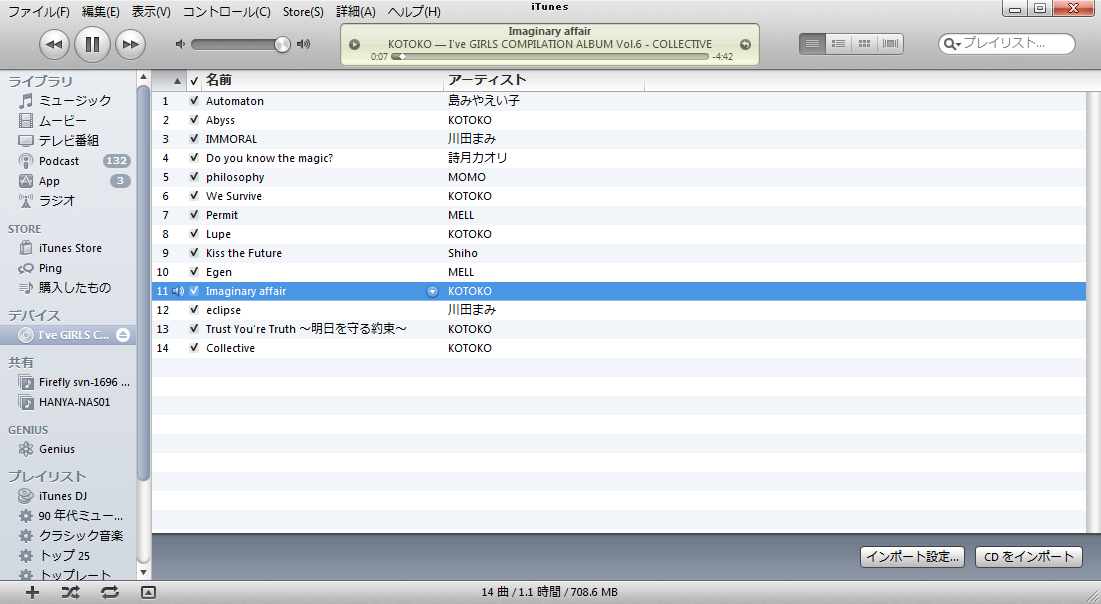1101x604 pixels.
Task: Uncheck the IMMORAL track checkbox
Action: (194, 138)
